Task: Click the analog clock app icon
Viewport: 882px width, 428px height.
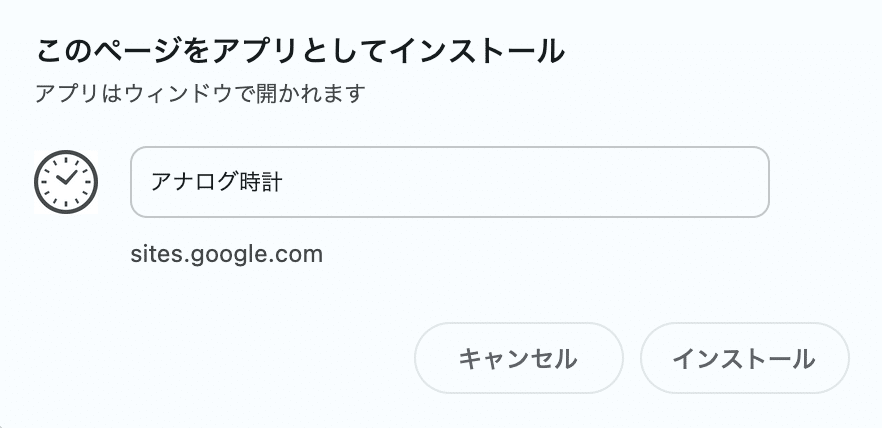Action: 66,182
